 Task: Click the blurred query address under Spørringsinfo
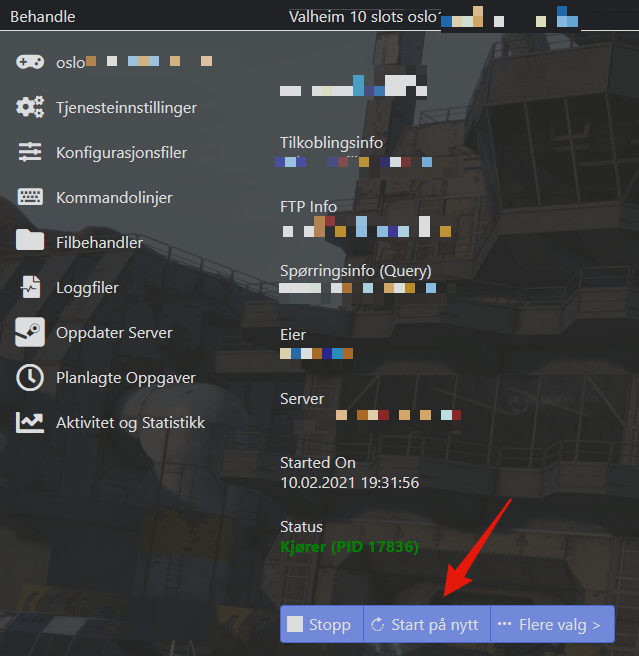(358, 288)
